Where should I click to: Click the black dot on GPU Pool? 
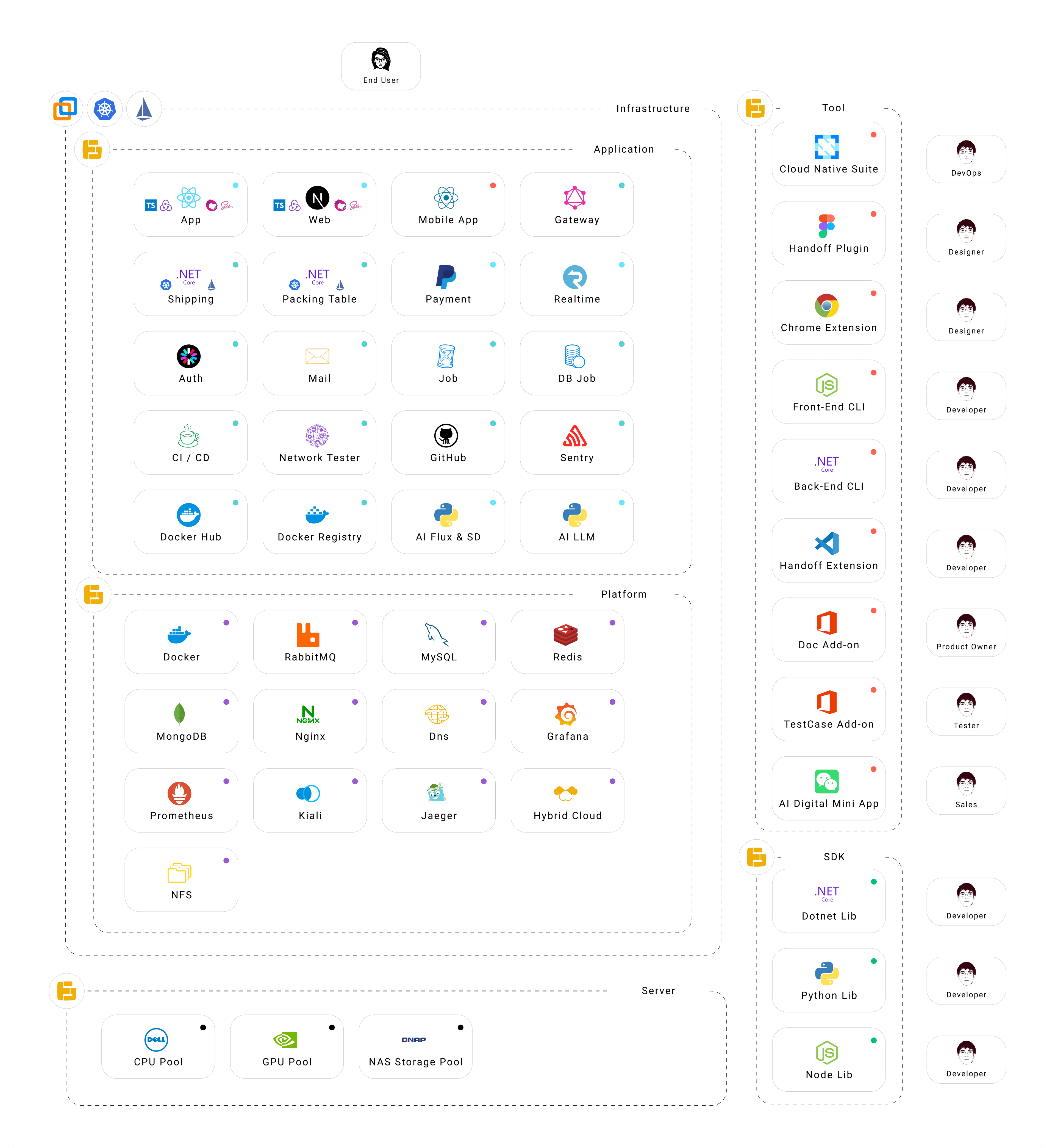coord(332,1028)
